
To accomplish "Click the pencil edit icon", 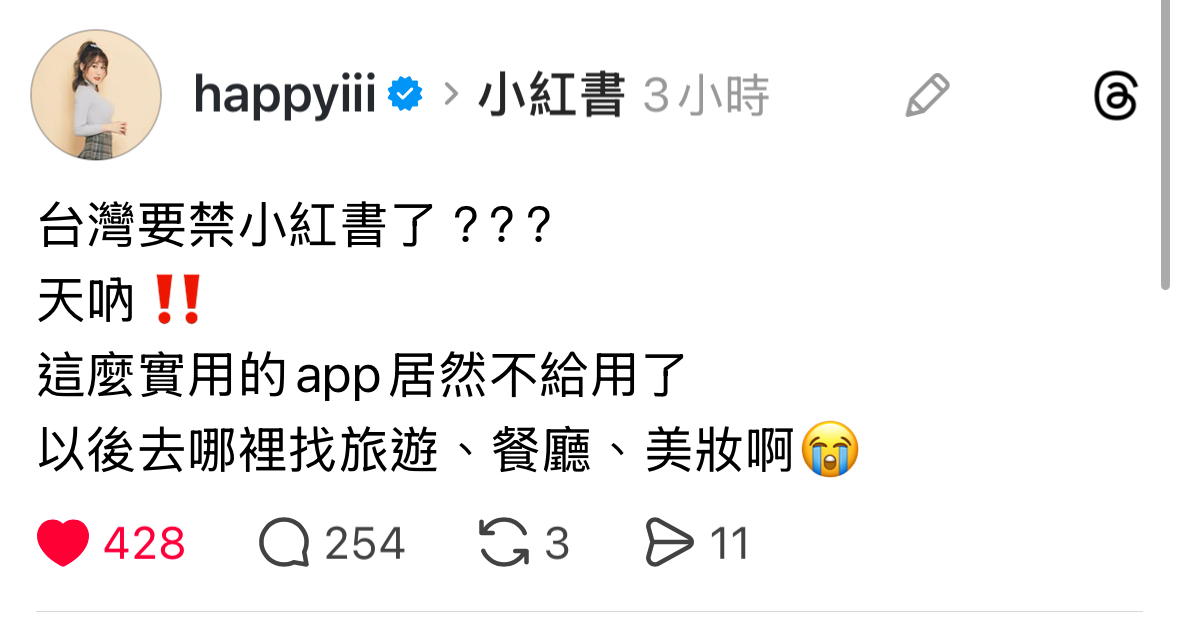I will pos(927,95).
